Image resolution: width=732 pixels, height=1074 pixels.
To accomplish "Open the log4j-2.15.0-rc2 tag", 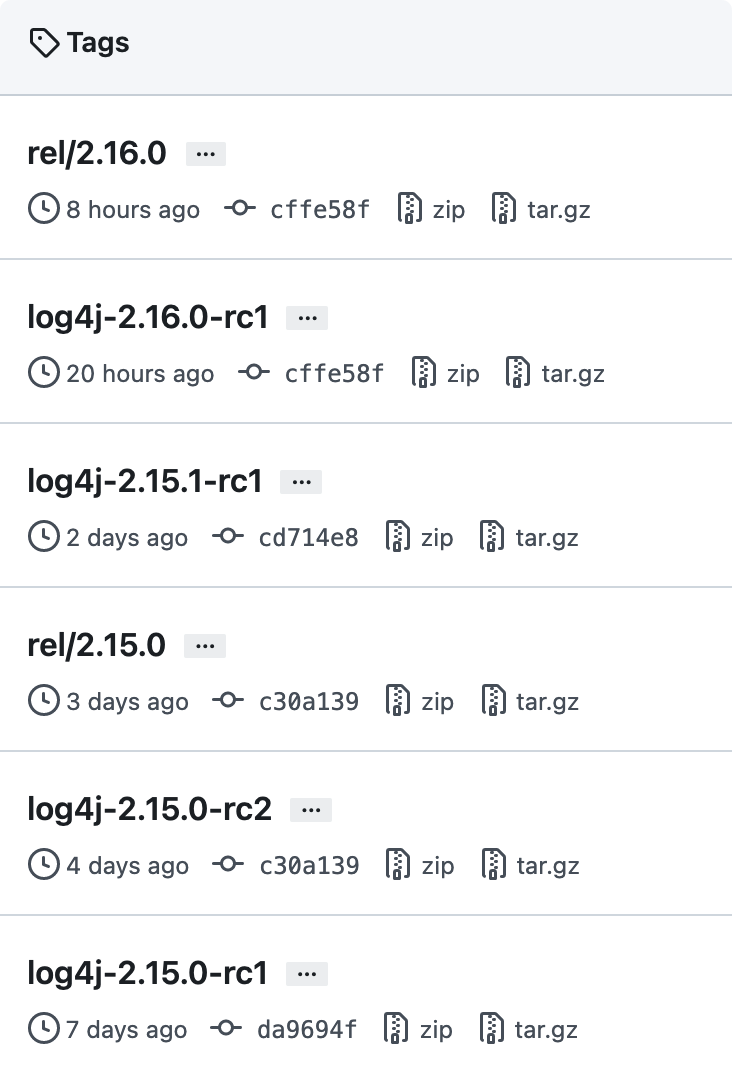I will click(150, 809).
